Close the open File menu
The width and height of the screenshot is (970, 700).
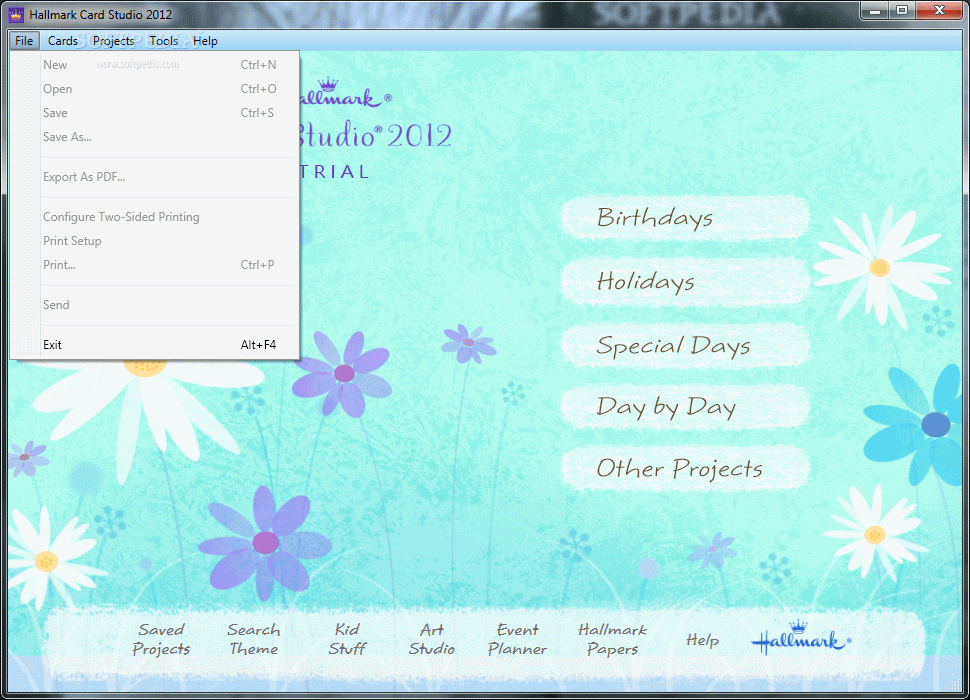pos(24,41)
